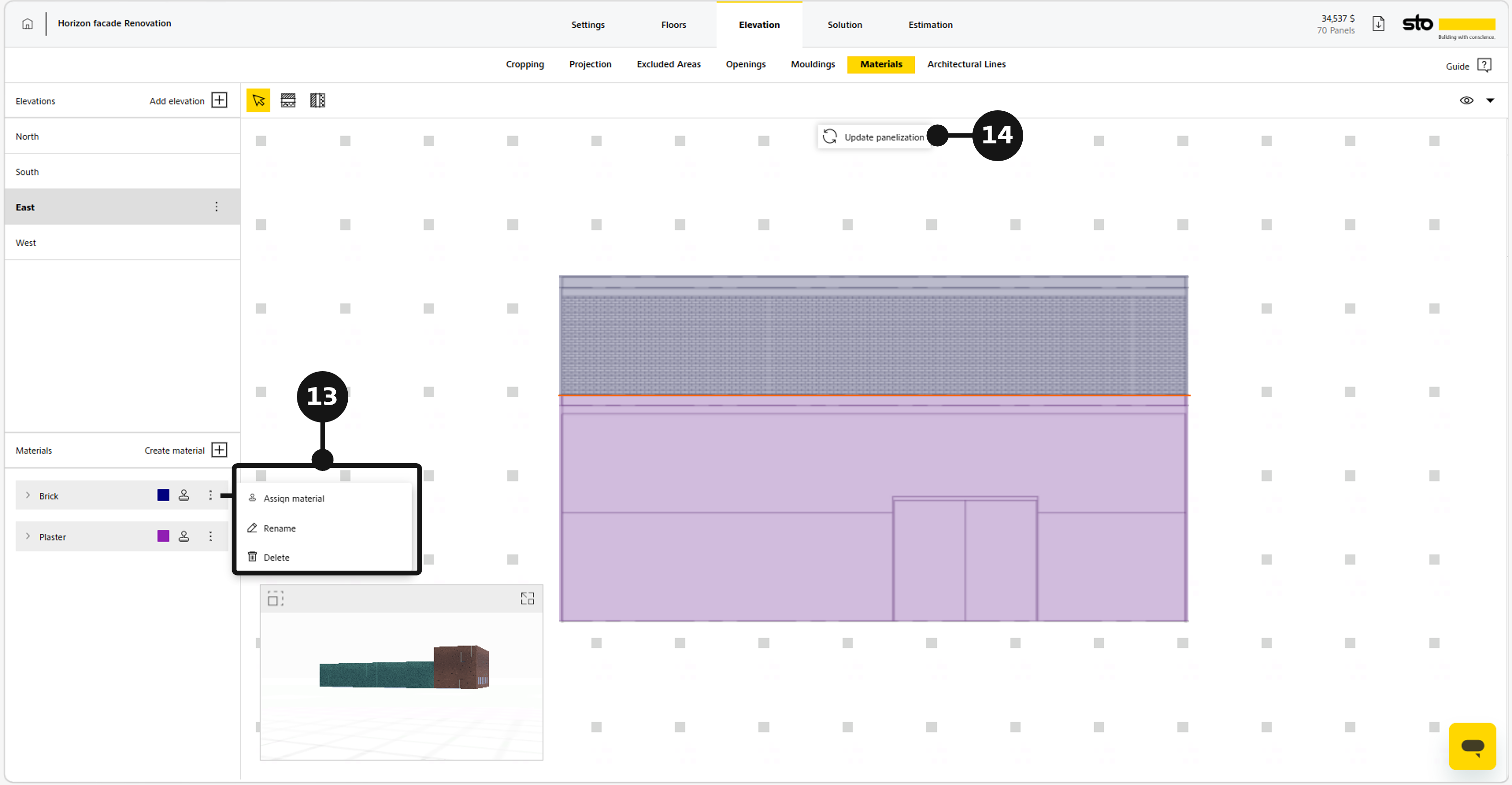Open the Plaster three-dot options menu

210,536
